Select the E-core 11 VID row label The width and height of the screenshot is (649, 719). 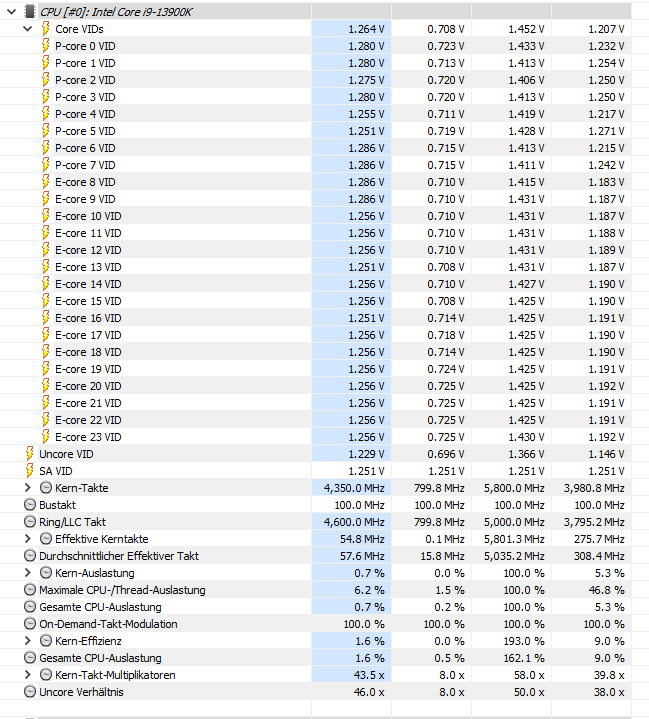(88, 233)
